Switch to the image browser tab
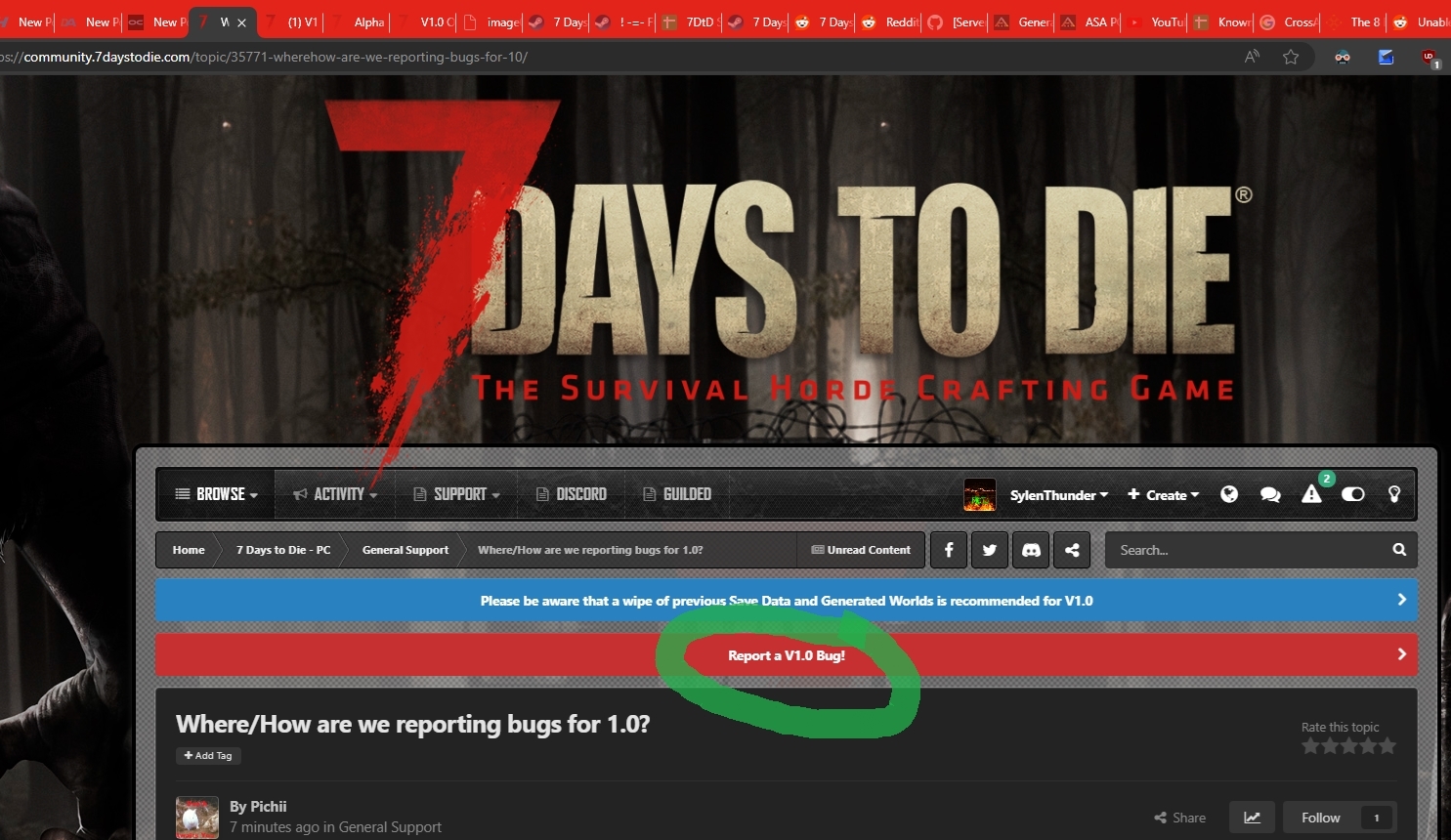This screenshot has height=840, width=1451. click(491, 22)
